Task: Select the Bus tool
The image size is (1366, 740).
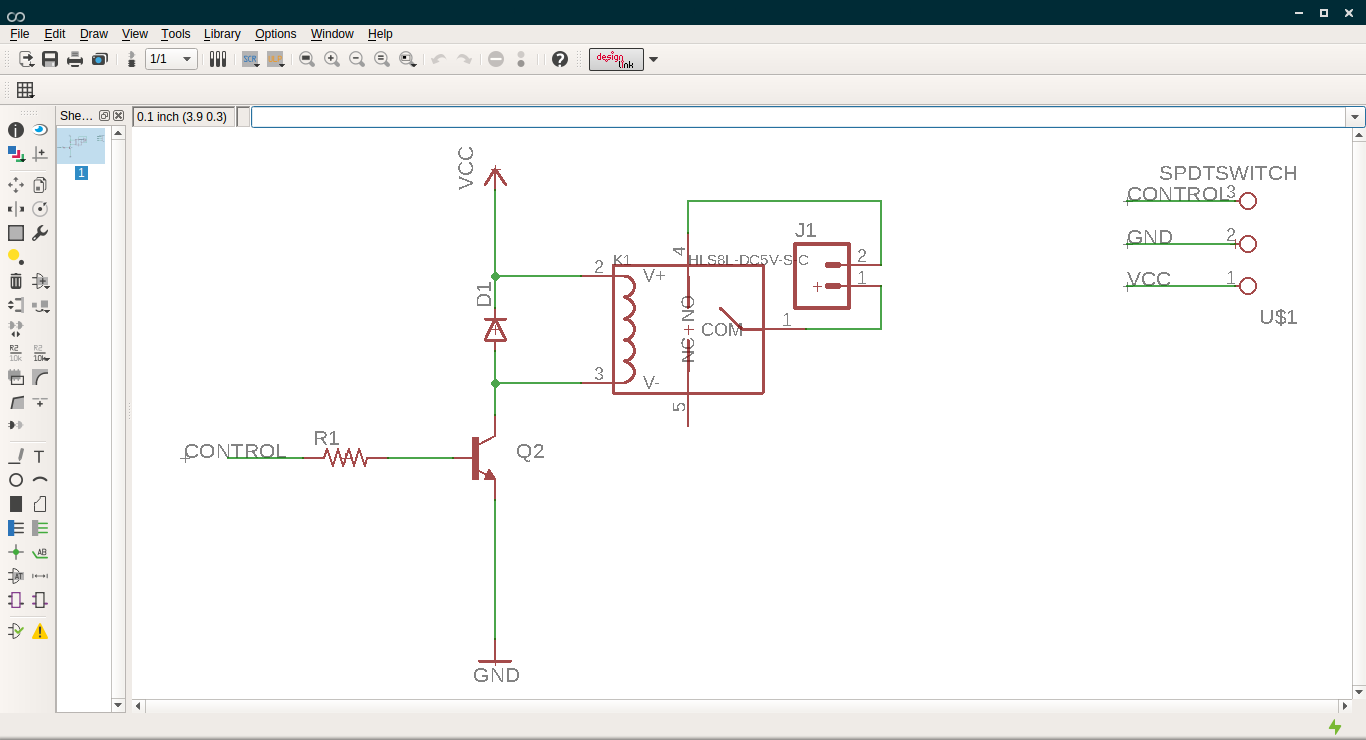Action: click(16, 528)
